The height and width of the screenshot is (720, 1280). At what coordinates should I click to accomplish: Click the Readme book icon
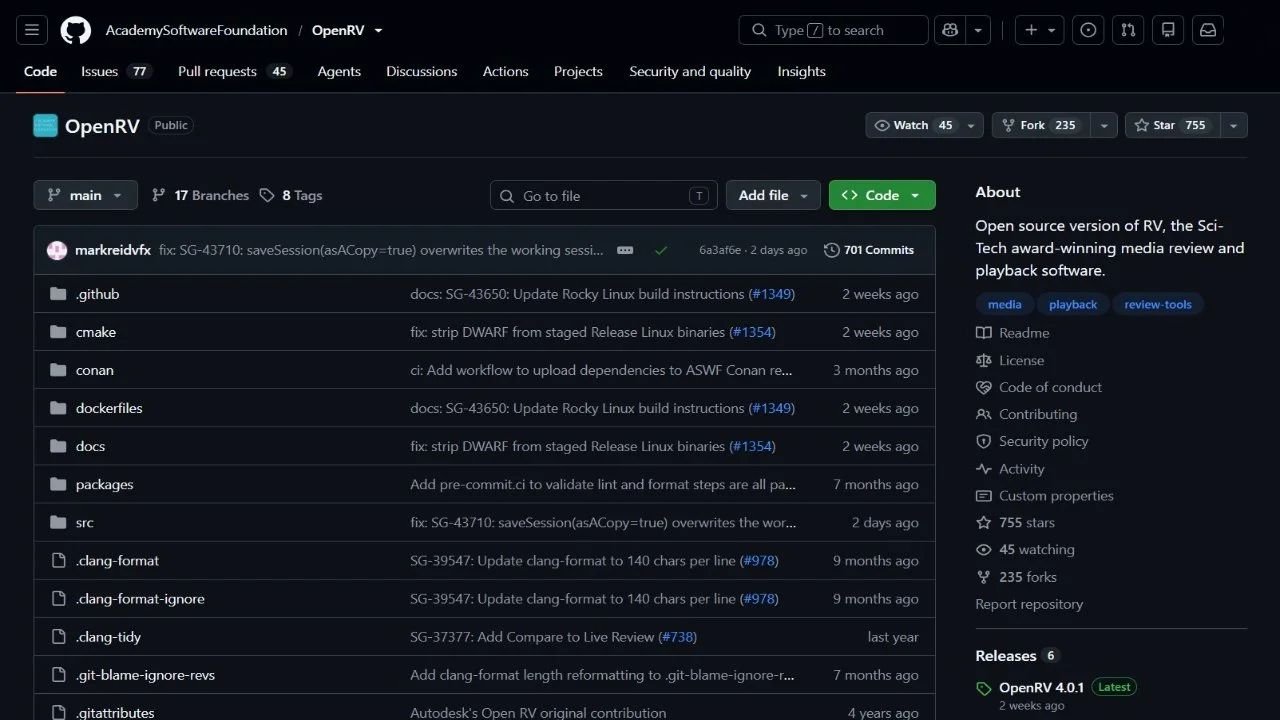coord(984,333)
